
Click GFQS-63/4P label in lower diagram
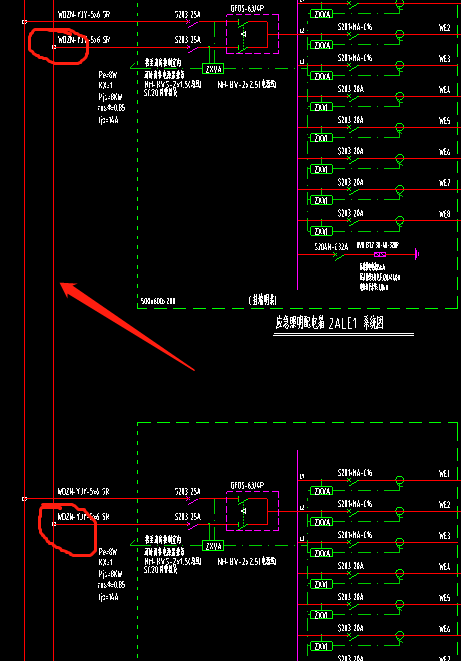click(247, 486)
